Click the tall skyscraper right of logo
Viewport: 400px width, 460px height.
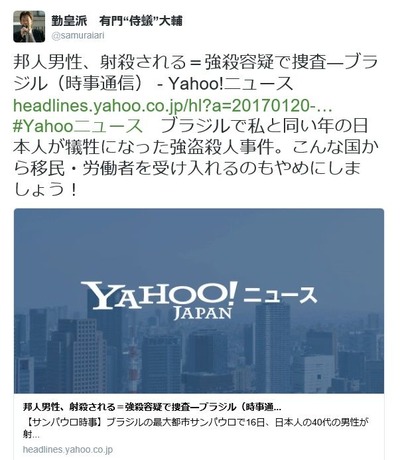pos(273,347)
